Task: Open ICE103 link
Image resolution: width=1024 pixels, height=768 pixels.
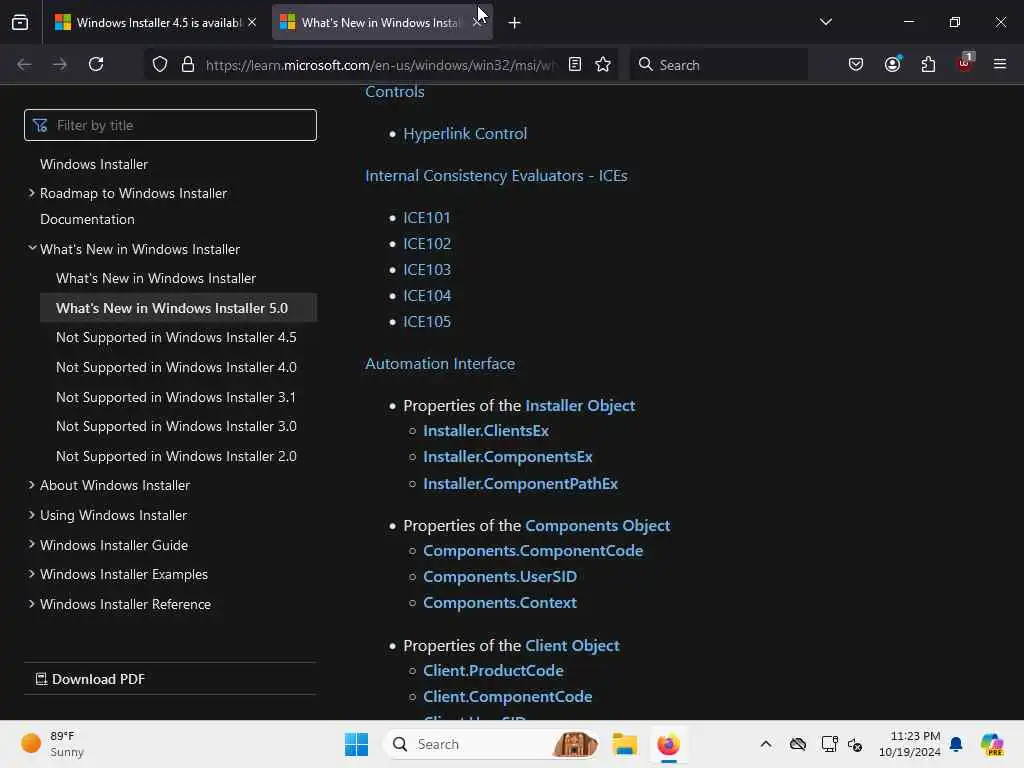Action: pos(427,270)
